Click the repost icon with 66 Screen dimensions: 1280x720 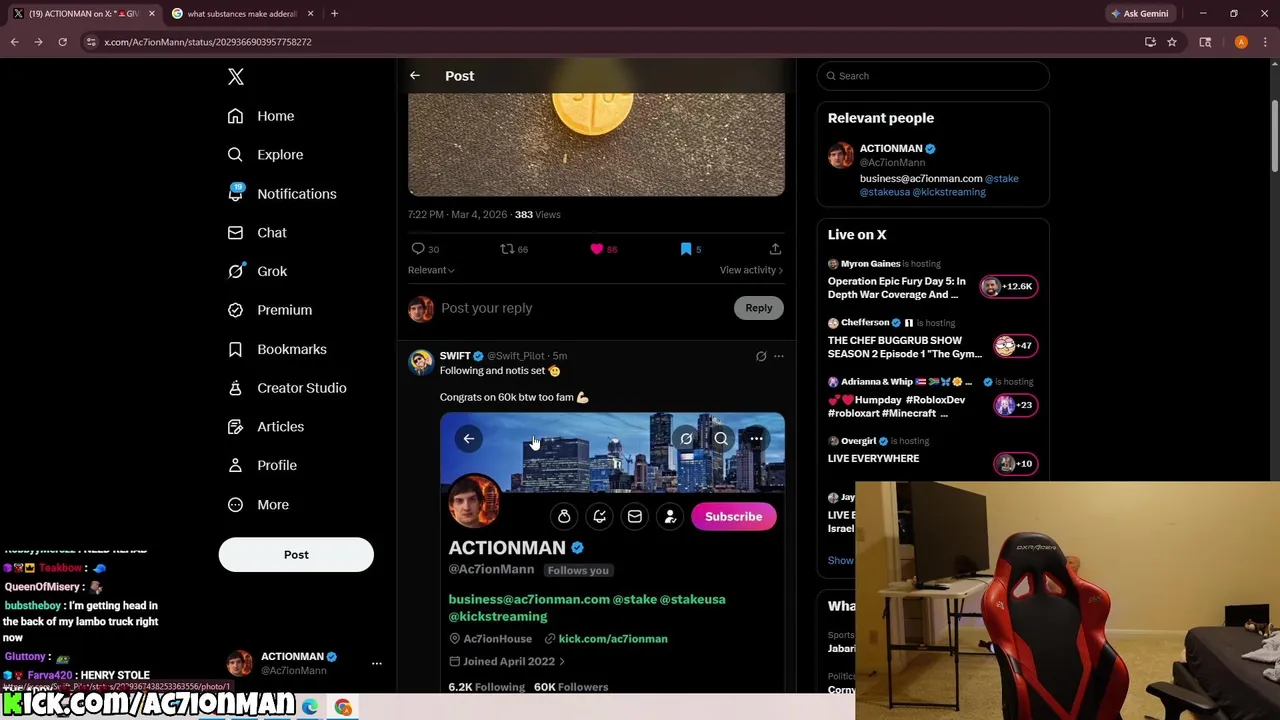514,249
